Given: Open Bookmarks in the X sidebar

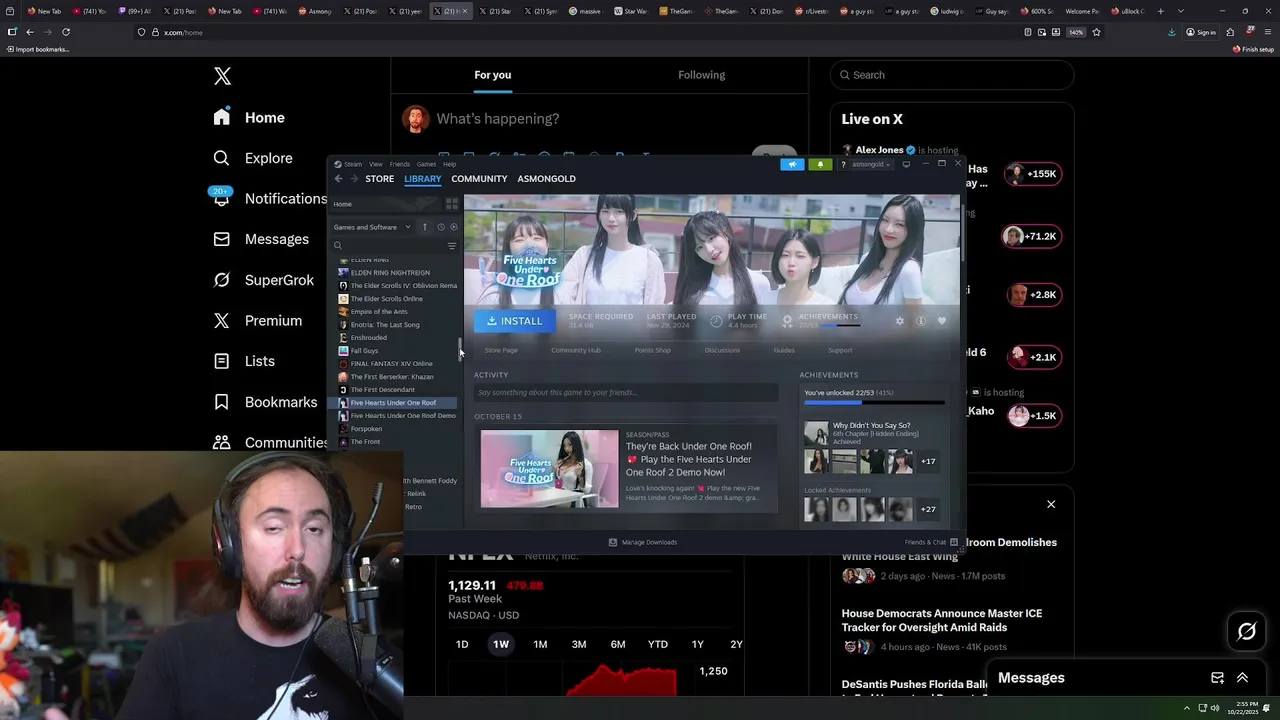Looking at the screenshot, I should (265, 402).
